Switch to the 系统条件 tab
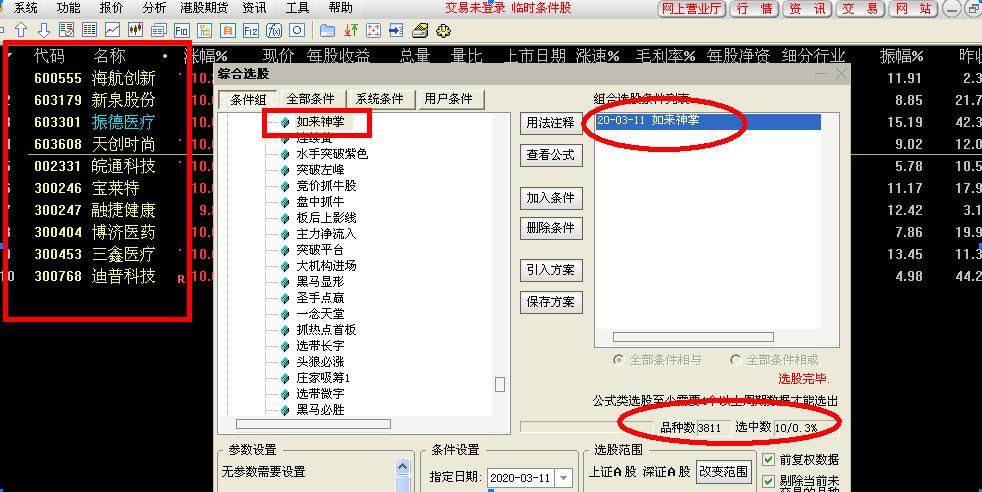Viewport: 982px width, 492px height. pyautogui.click(x=380, y=99)
